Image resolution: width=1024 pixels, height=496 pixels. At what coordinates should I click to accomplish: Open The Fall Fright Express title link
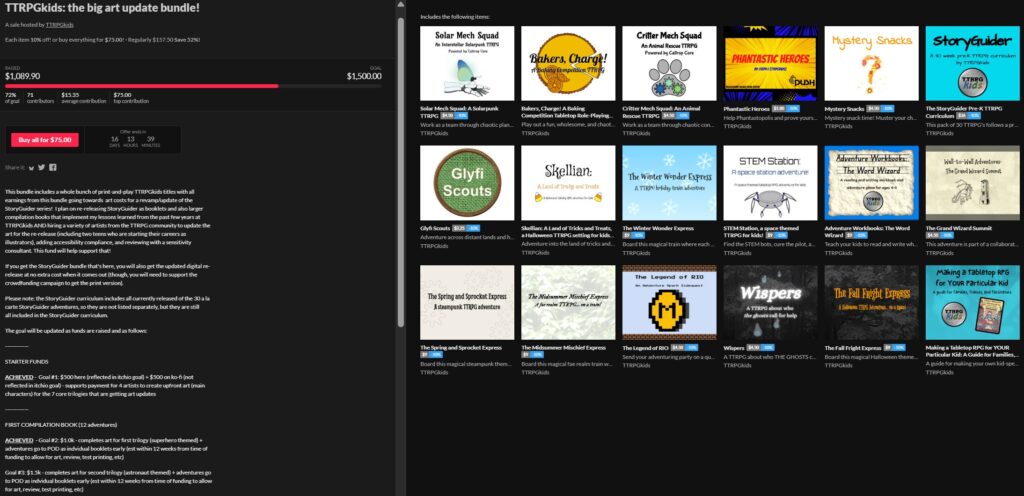pos(853,348)
